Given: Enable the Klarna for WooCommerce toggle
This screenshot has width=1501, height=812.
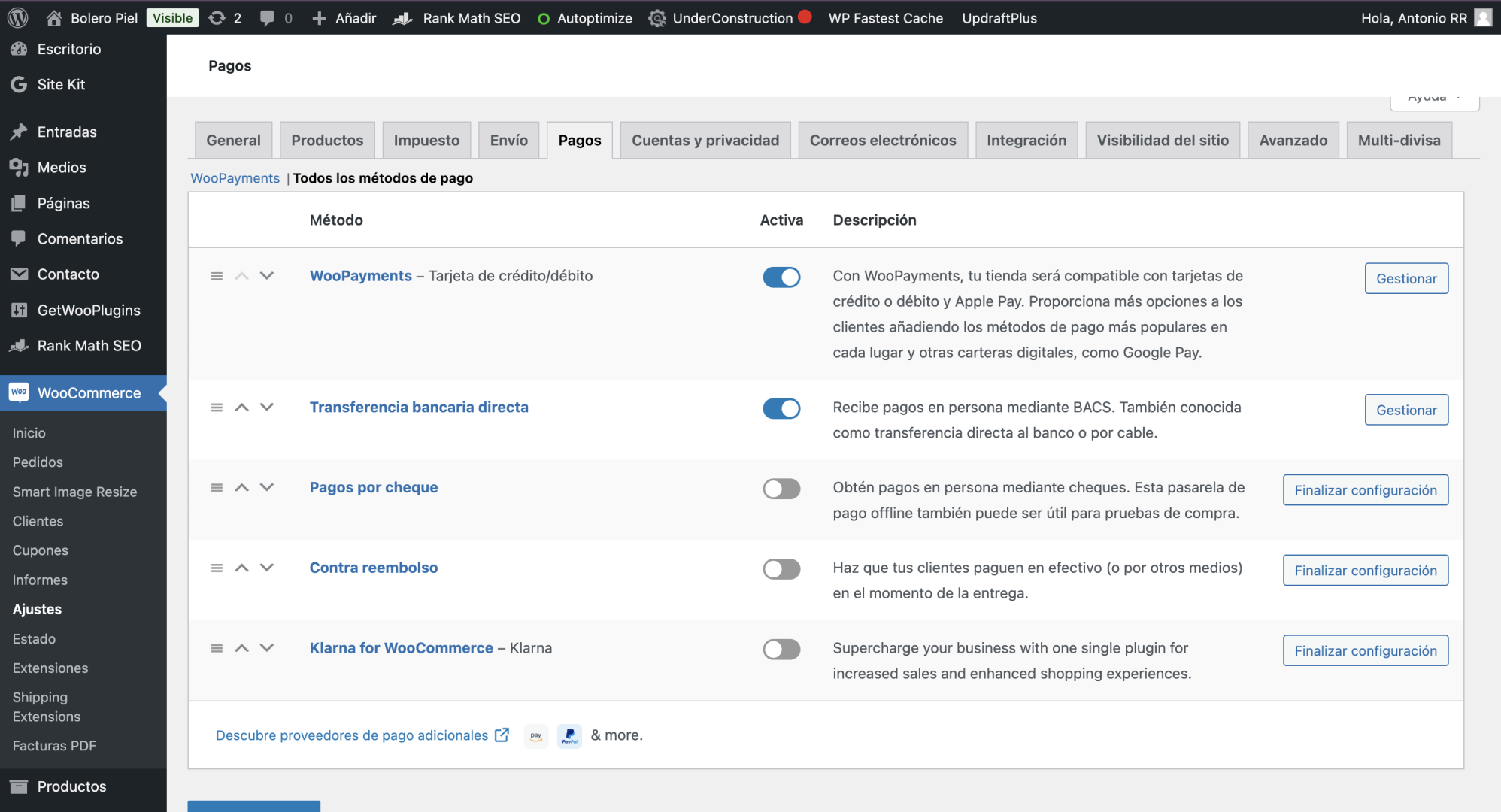Looking at the screenshot, I should click(781, 649).
